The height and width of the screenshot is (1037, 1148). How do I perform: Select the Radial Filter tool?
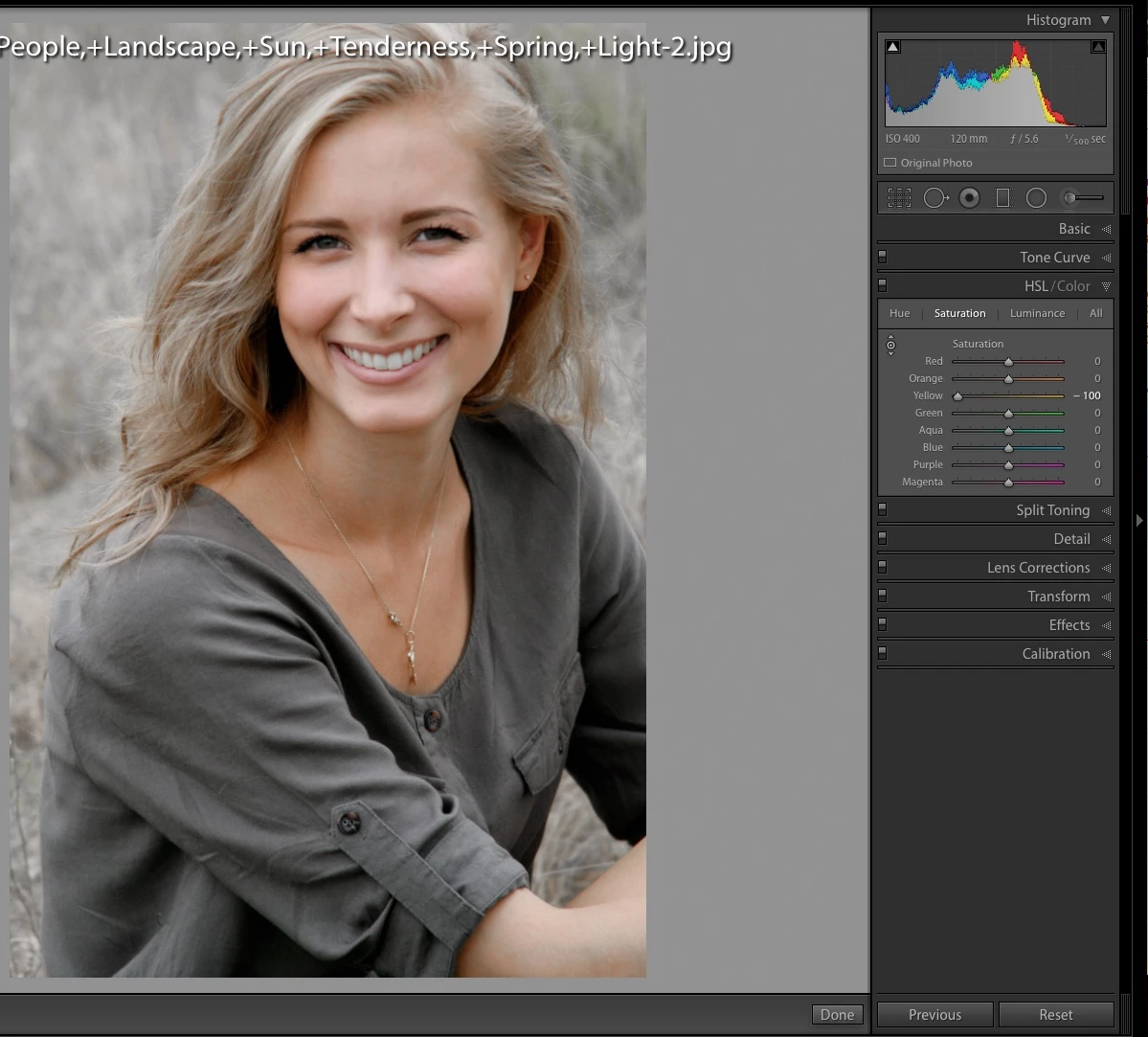1036,198
